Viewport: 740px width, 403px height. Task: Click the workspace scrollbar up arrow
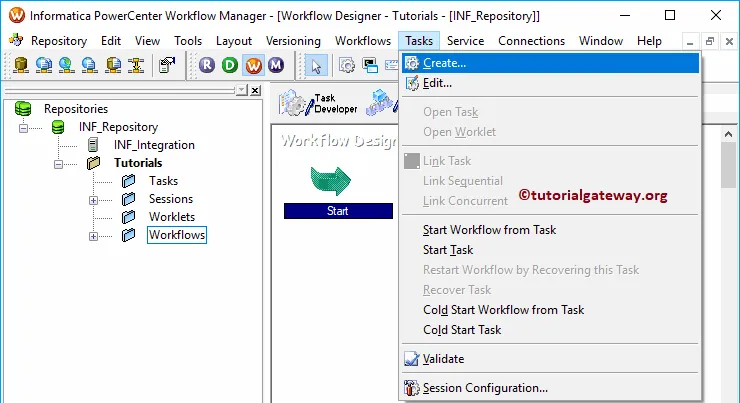point(728,134)
